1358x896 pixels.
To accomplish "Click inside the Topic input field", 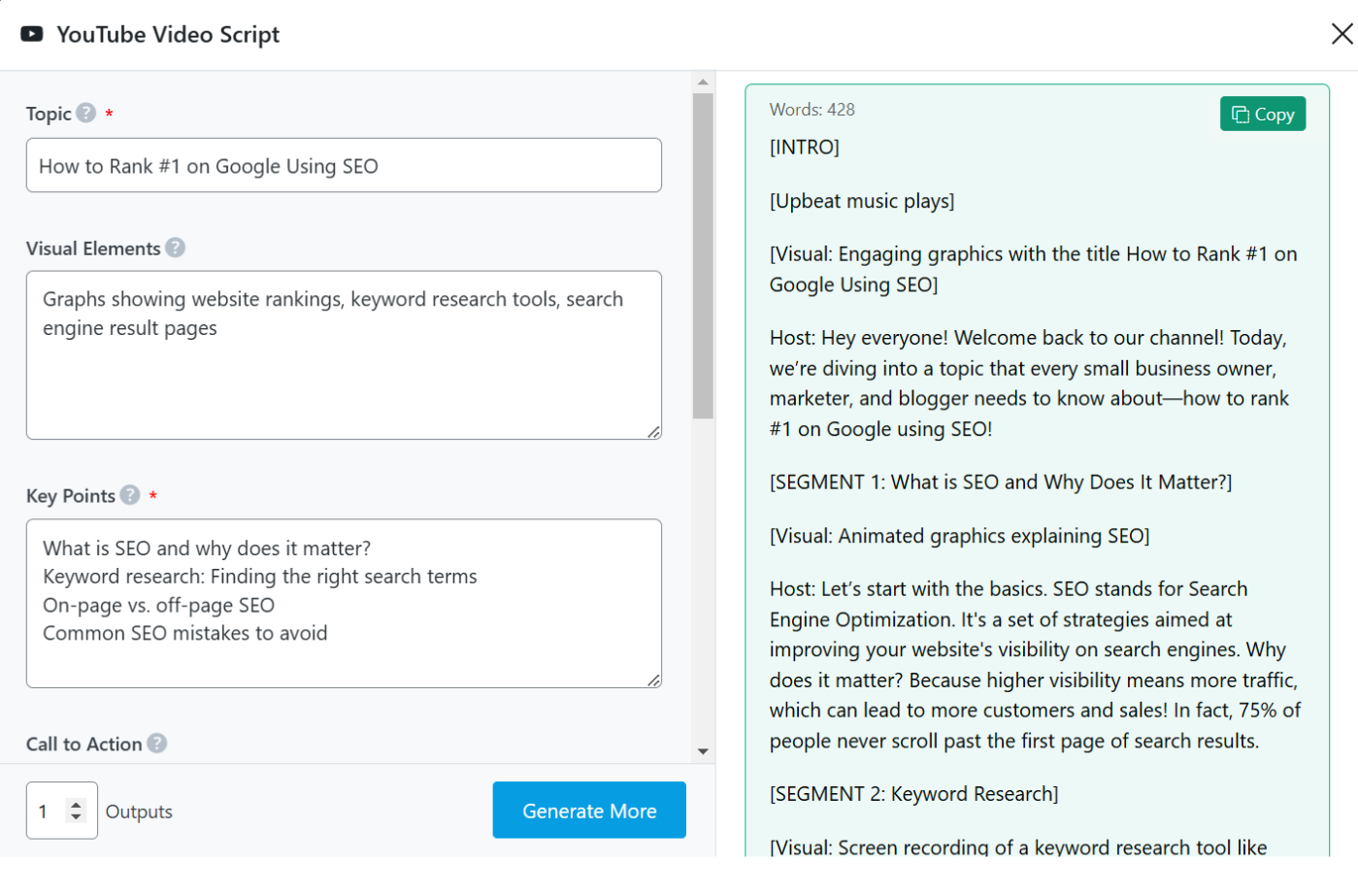I will [343, 165].
